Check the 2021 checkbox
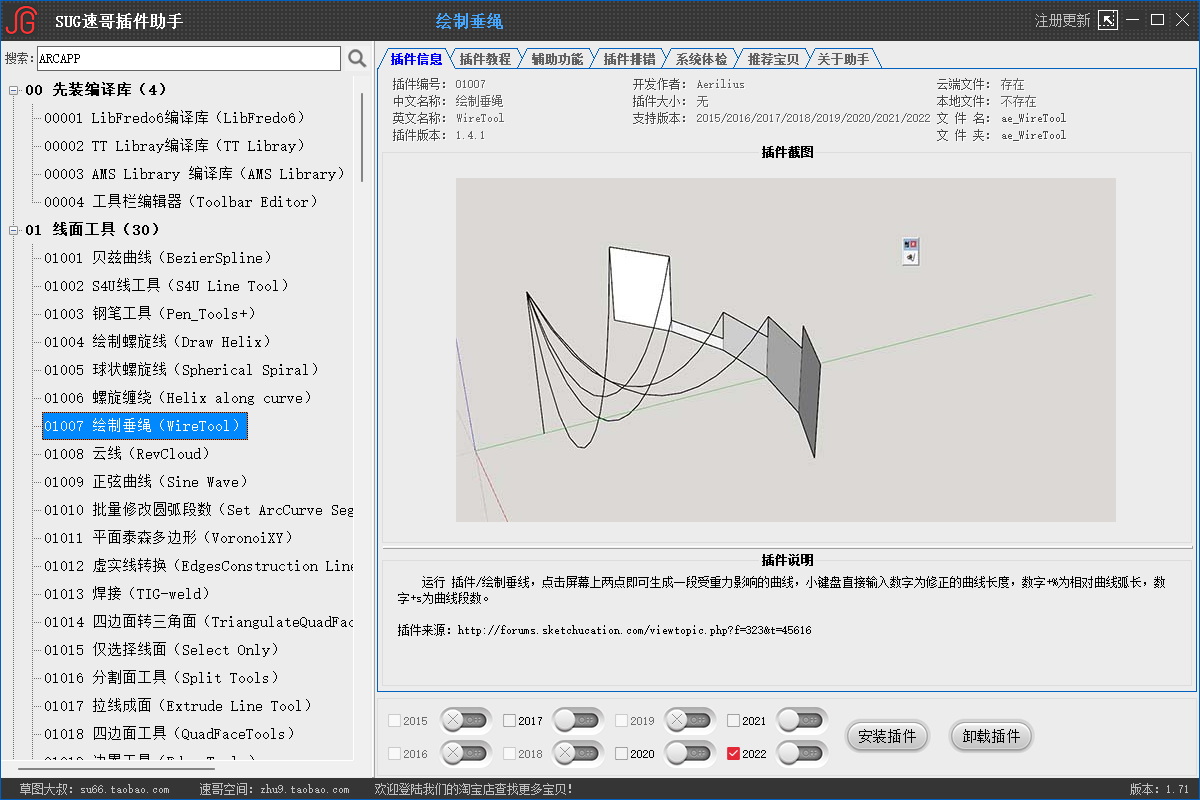The width and height of the screenshot is (1200, 800). 734,721
